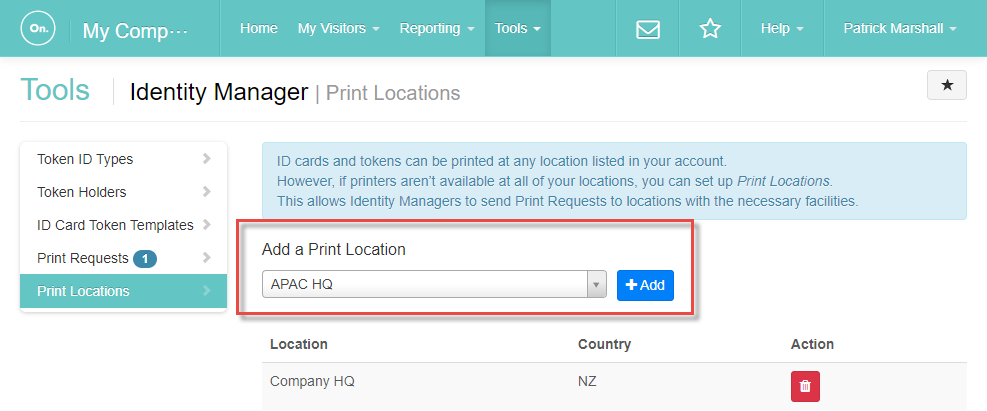The height and width of the screenshot is (411, 987).
Task: Click the My Comp... company name
Action: (x=135, y=30)
